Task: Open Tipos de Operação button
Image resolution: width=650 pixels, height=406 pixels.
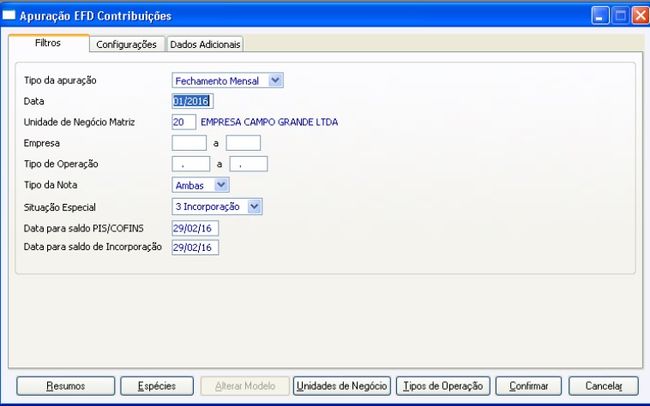Action: 443,386
